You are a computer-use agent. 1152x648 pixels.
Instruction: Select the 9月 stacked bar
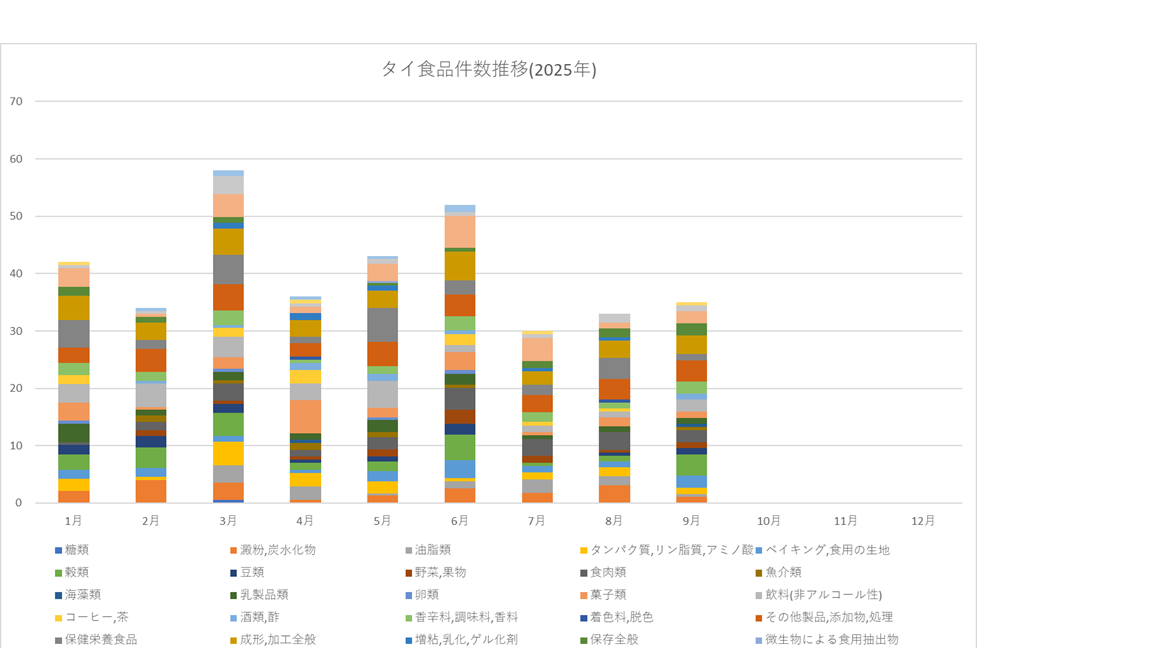pos(692,400)
